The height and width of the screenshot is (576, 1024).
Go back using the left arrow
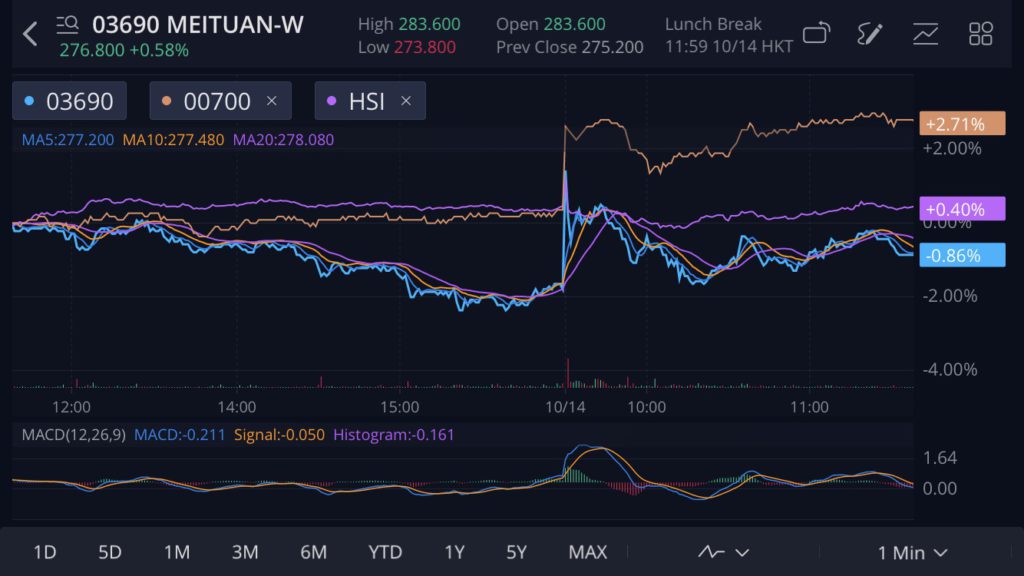click(x=30, y=33)
